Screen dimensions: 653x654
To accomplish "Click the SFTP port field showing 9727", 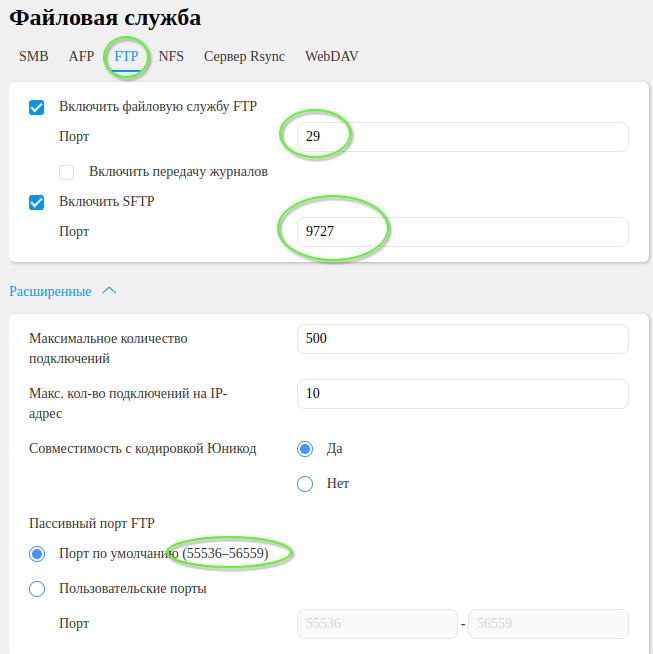I will [x=462, y=232].
